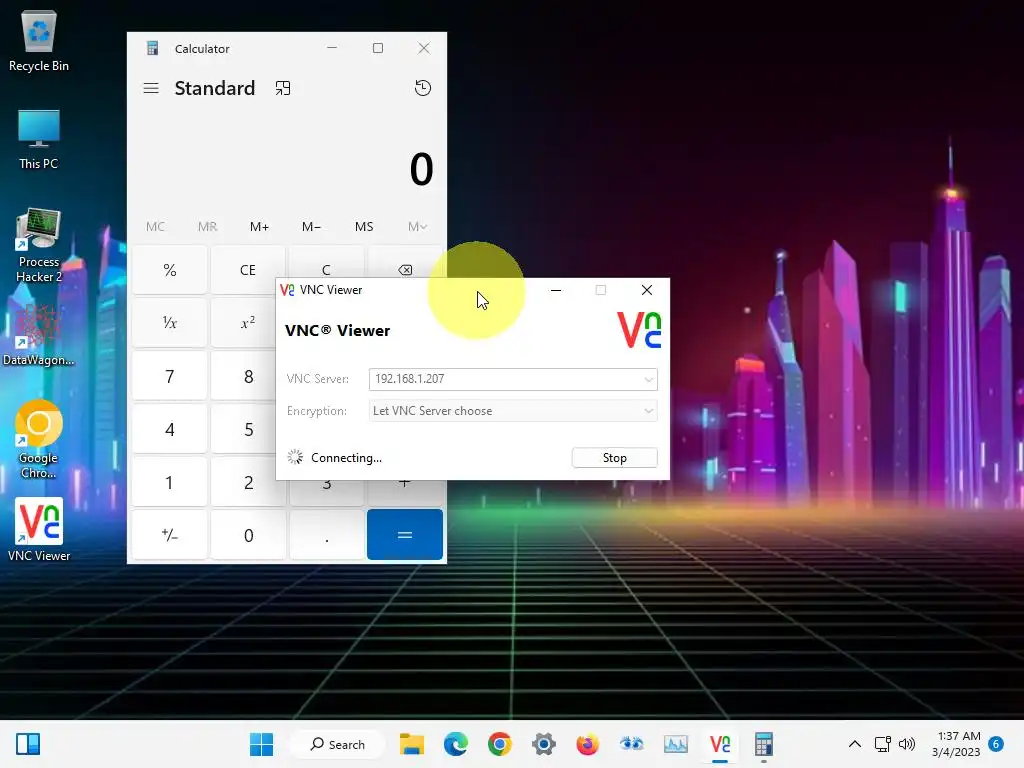Click the CE clear entry key
Viewport: 1024px width, 768px height.
pos(248,270)
